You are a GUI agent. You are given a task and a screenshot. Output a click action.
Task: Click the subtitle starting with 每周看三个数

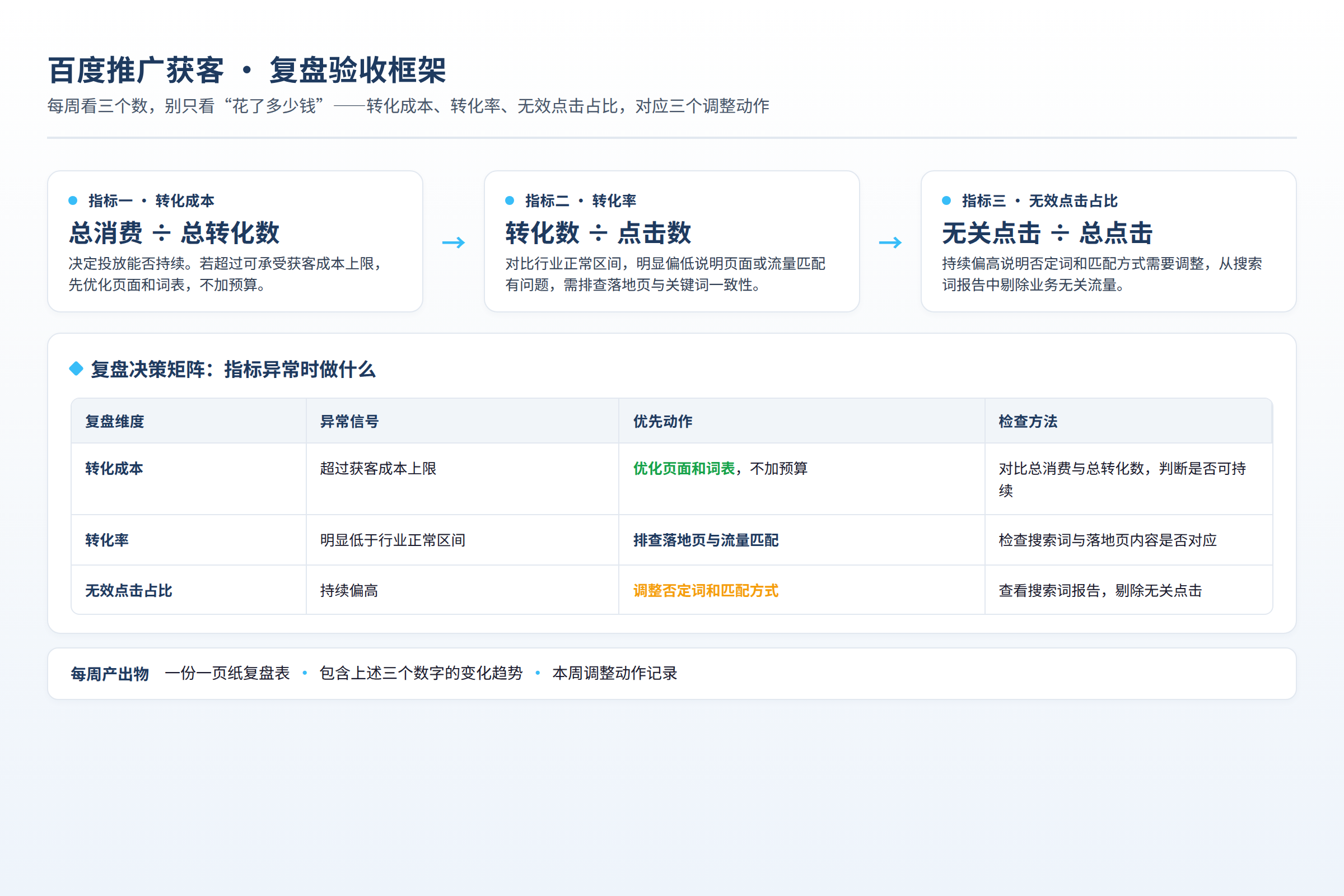click(x=408, y=106)
